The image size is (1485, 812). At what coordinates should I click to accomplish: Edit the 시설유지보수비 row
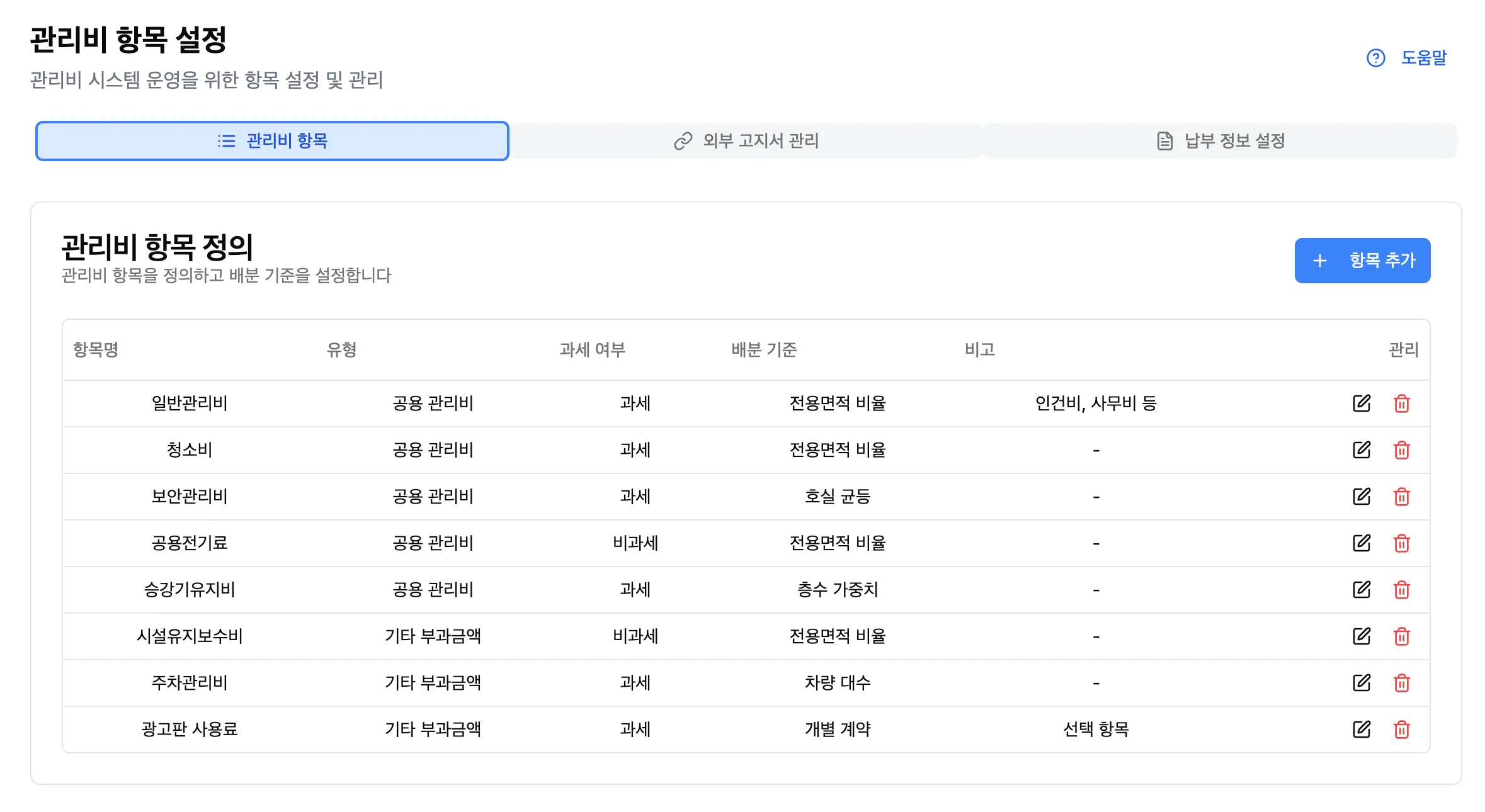(1362, 636)
